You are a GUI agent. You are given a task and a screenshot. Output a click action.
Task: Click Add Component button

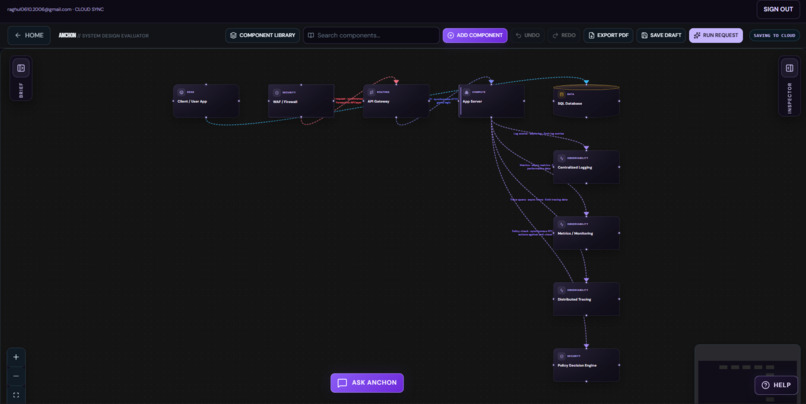pos(475,35)
